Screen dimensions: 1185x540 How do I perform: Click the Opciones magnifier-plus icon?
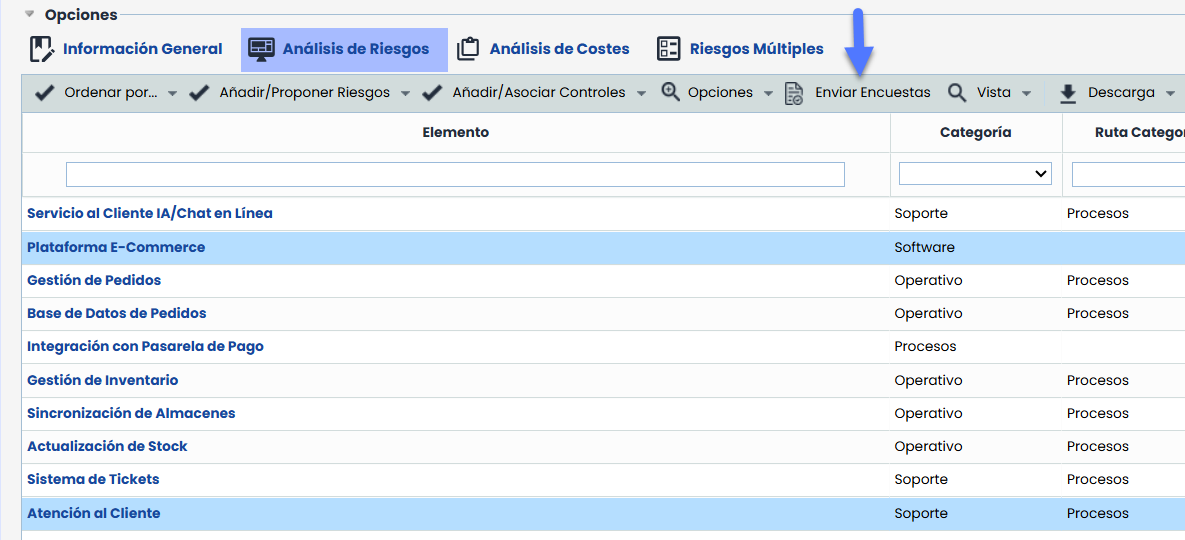(670, 93)
